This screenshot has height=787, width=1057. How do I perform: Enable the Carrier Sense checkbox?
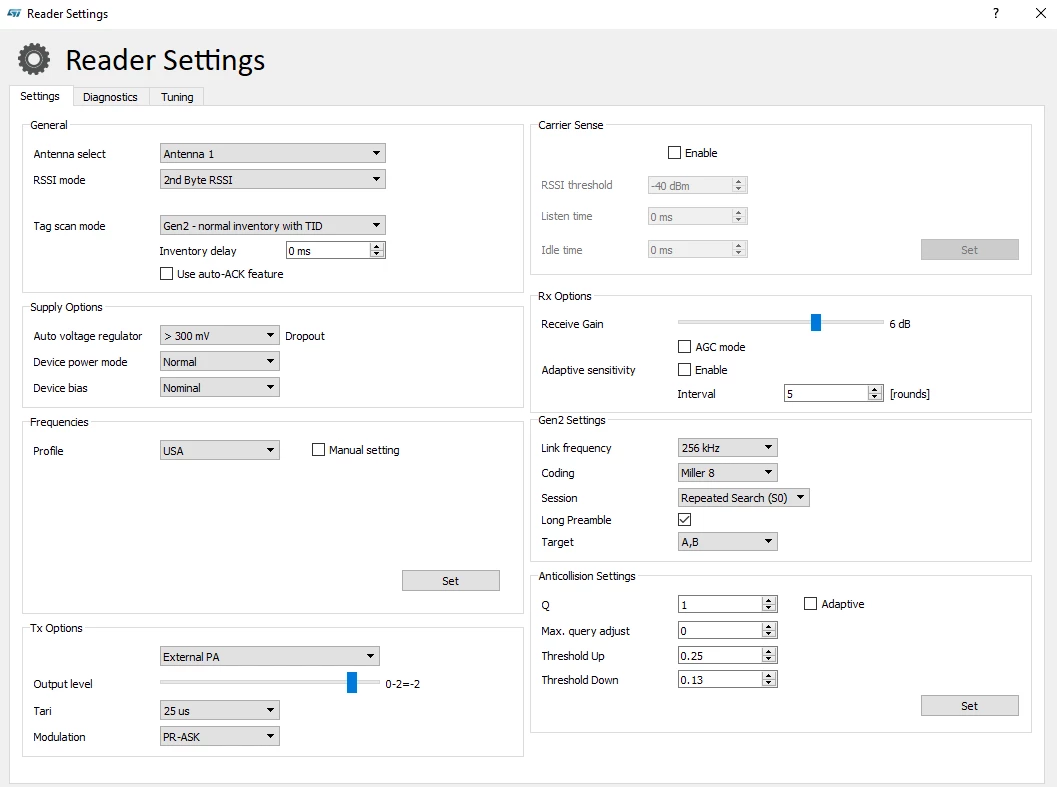point(674,153)
